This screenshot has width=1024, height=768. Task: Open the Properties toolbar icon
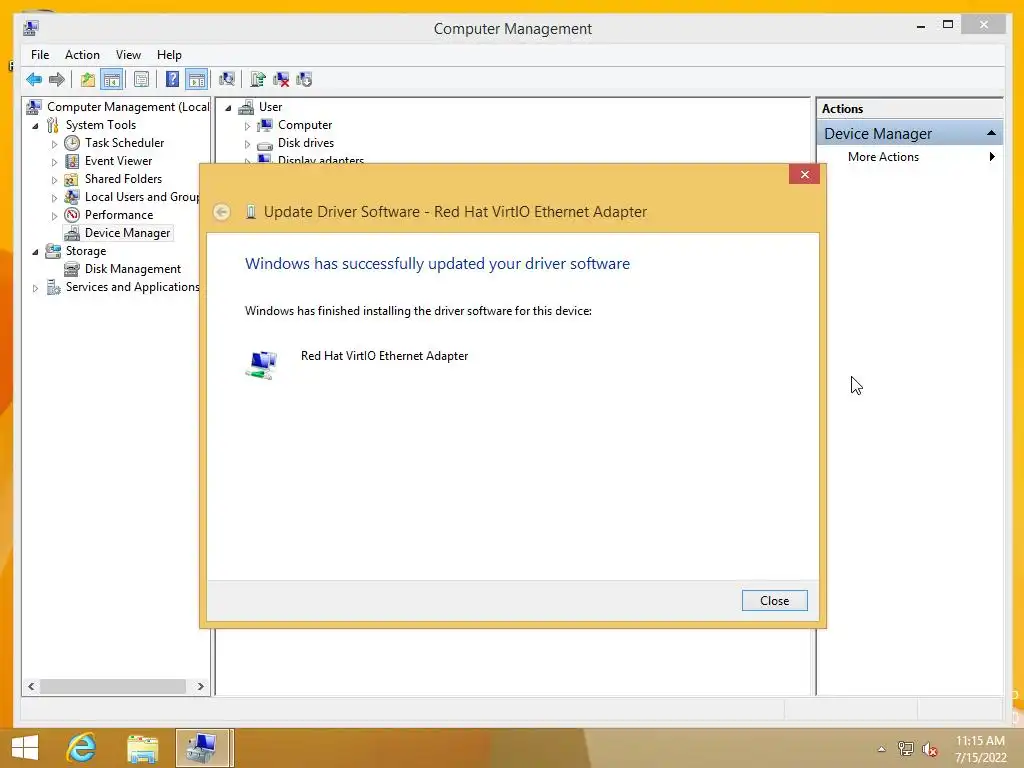pos(141,80)
